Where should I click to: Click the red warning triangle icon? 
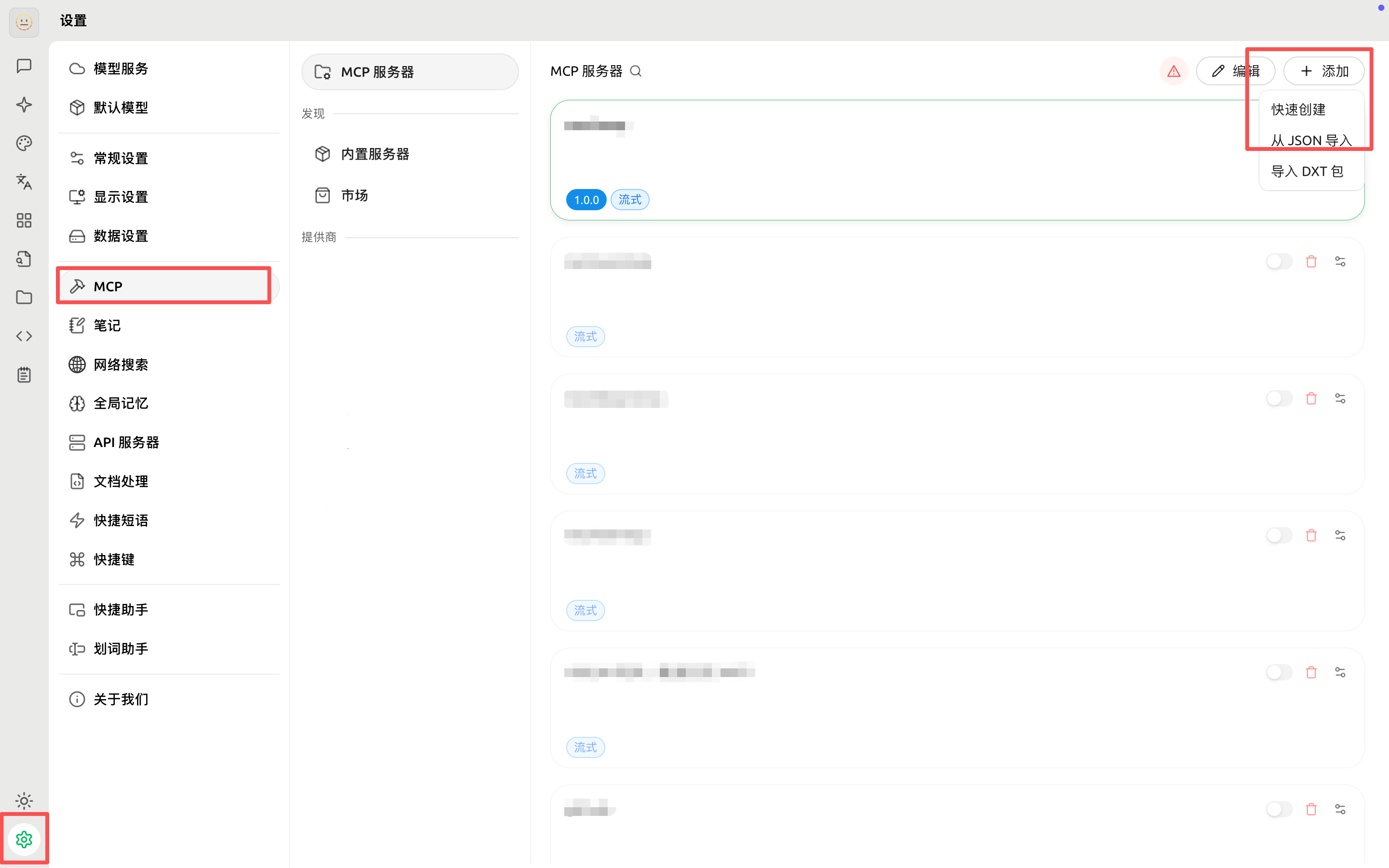pos(1173,71)
